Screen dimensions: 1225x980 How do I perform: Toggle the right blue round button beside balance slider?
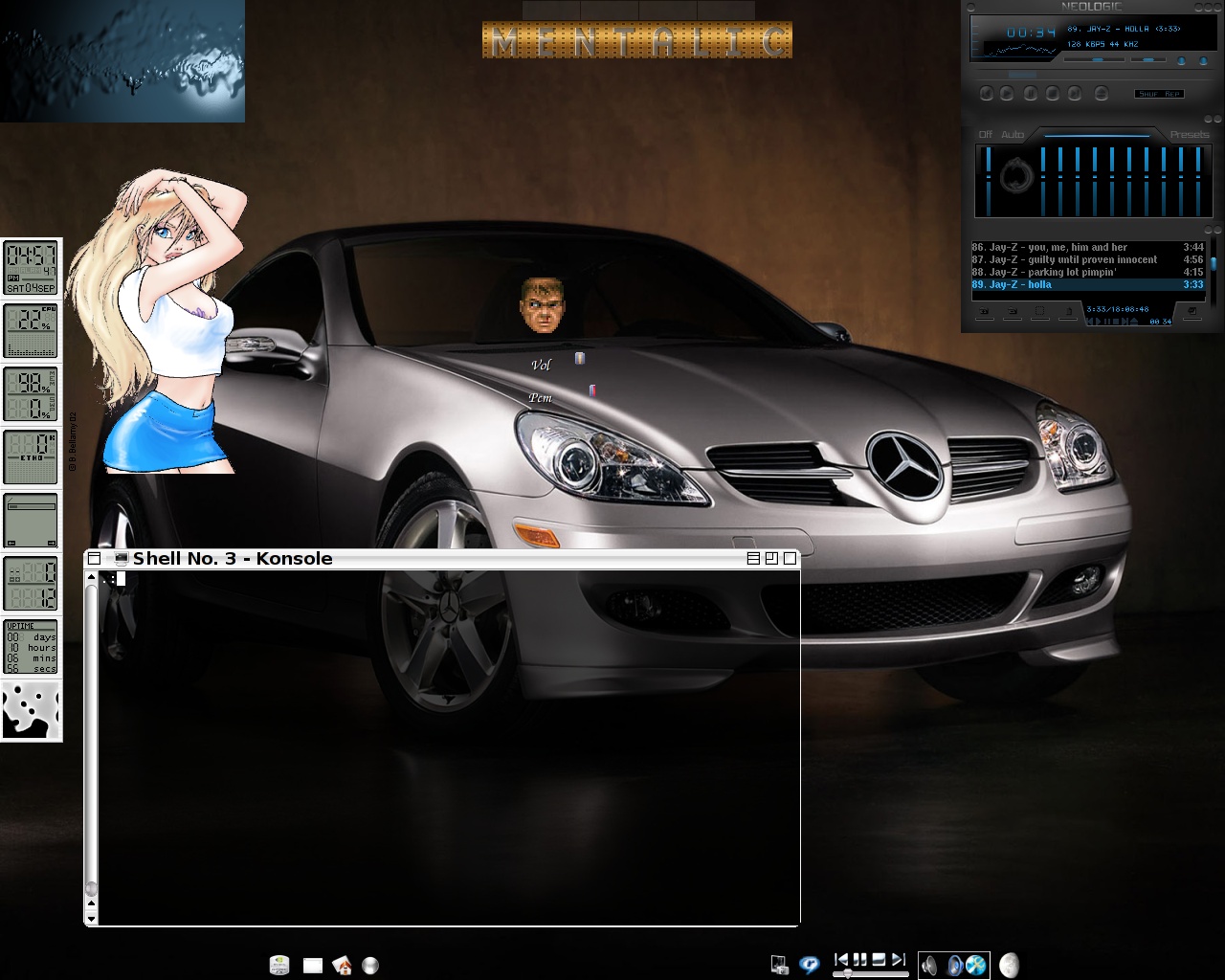[x=1203, y=60]
